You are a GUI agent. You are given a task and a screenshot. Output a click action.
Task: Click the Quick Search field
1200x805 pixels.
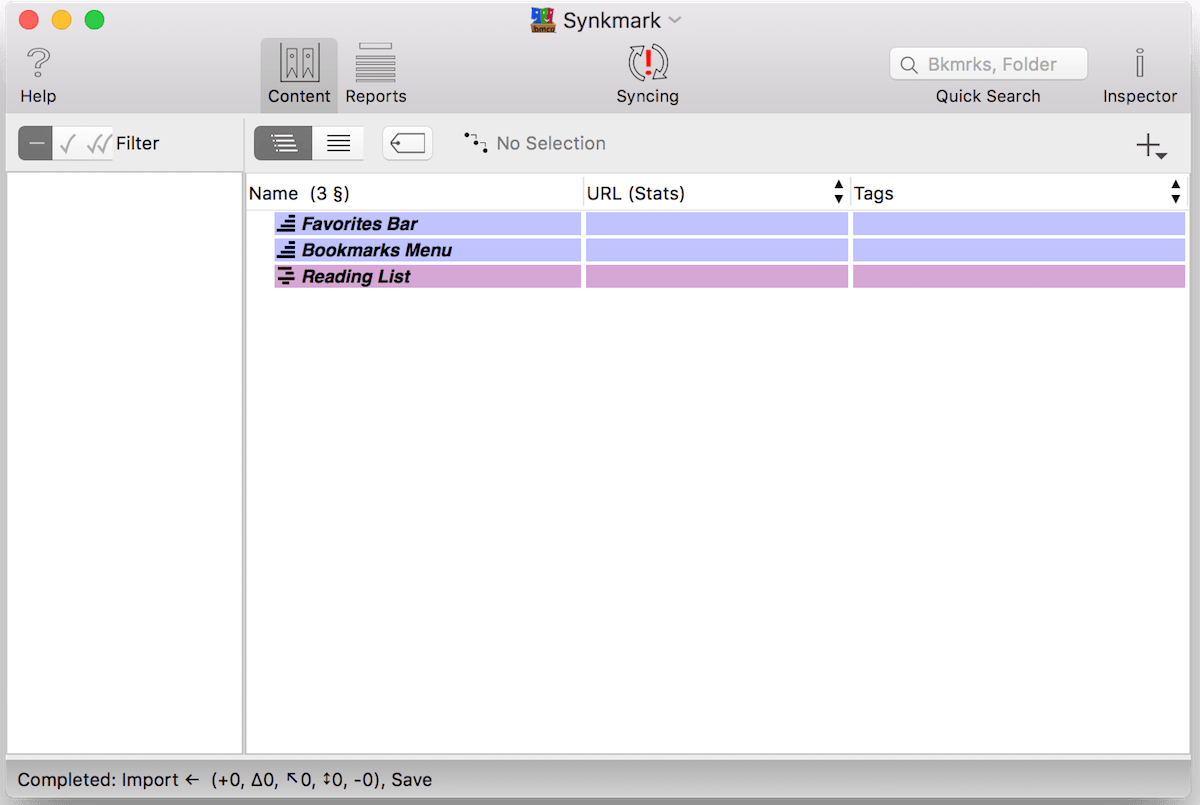[x=988, y=64]
